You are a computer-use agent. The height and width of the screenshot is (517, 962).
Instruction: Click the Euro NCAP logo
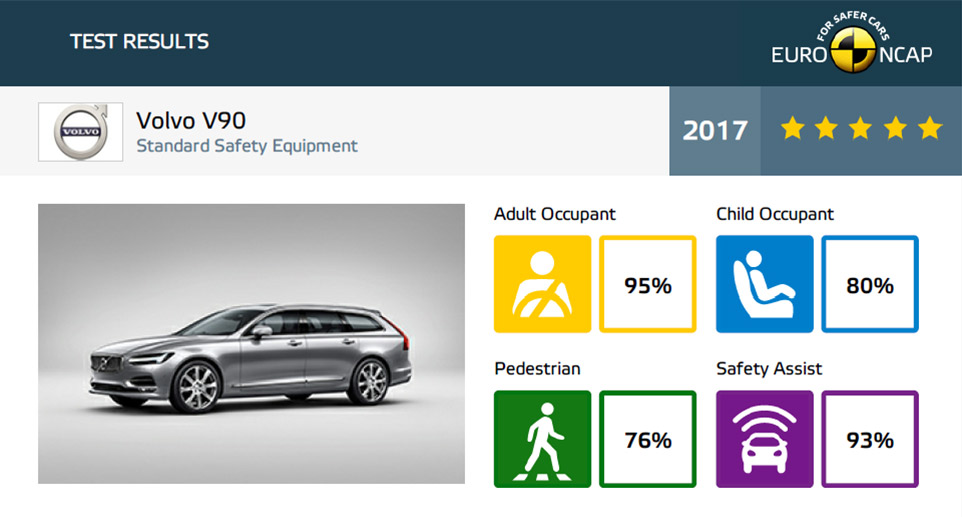[x=852, y=43]
